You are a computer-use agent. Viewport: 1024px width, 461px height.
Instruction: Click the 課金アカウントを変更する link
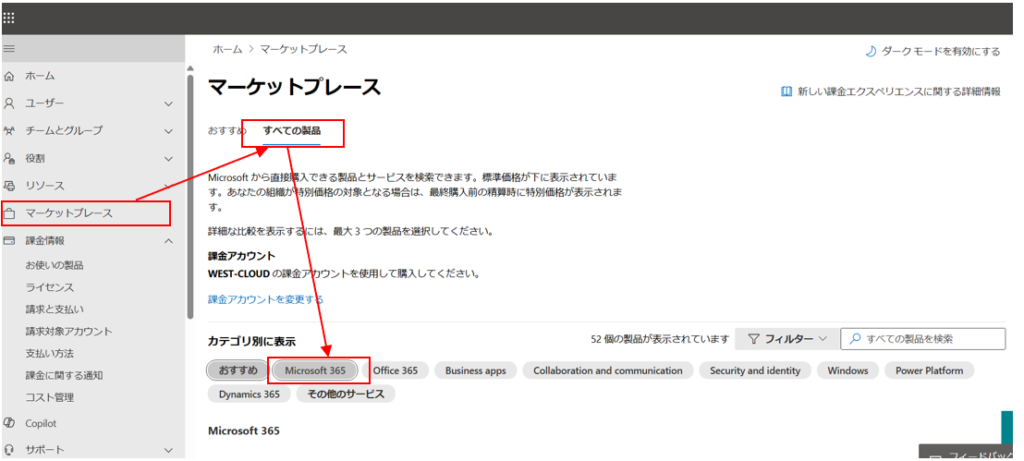coord(265,300)
